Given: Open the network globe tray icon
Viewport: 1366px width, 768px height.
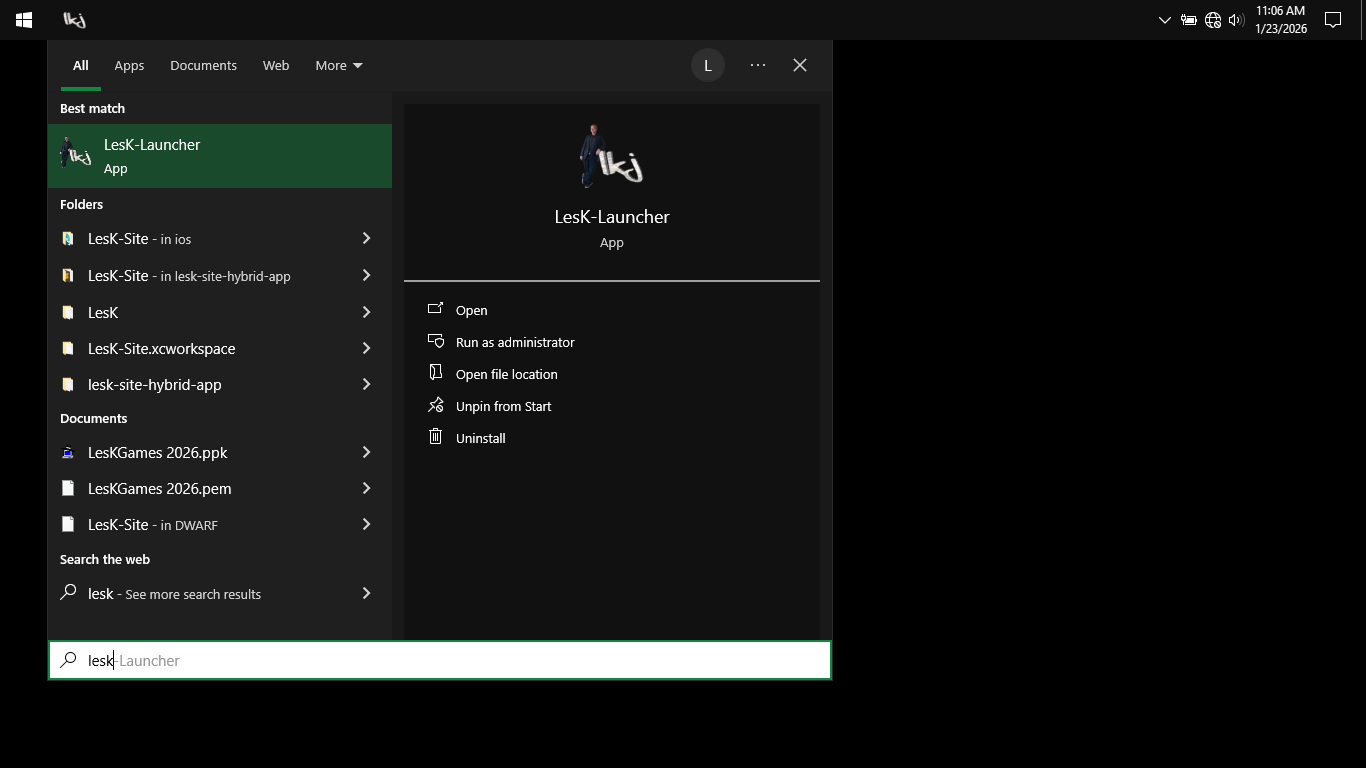Looking at the screenshot, I should coord(1212,20).
